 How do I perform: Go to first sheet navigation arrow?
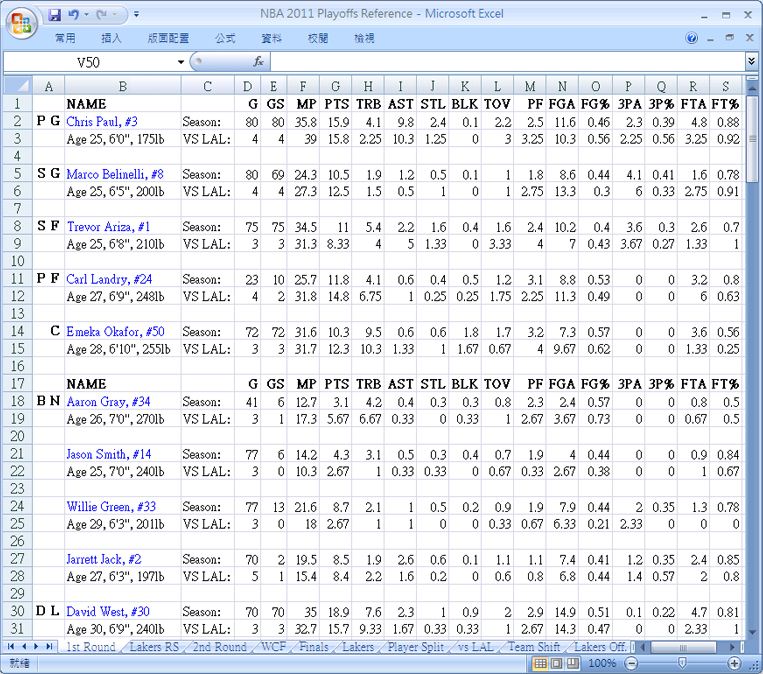(11, 647)
